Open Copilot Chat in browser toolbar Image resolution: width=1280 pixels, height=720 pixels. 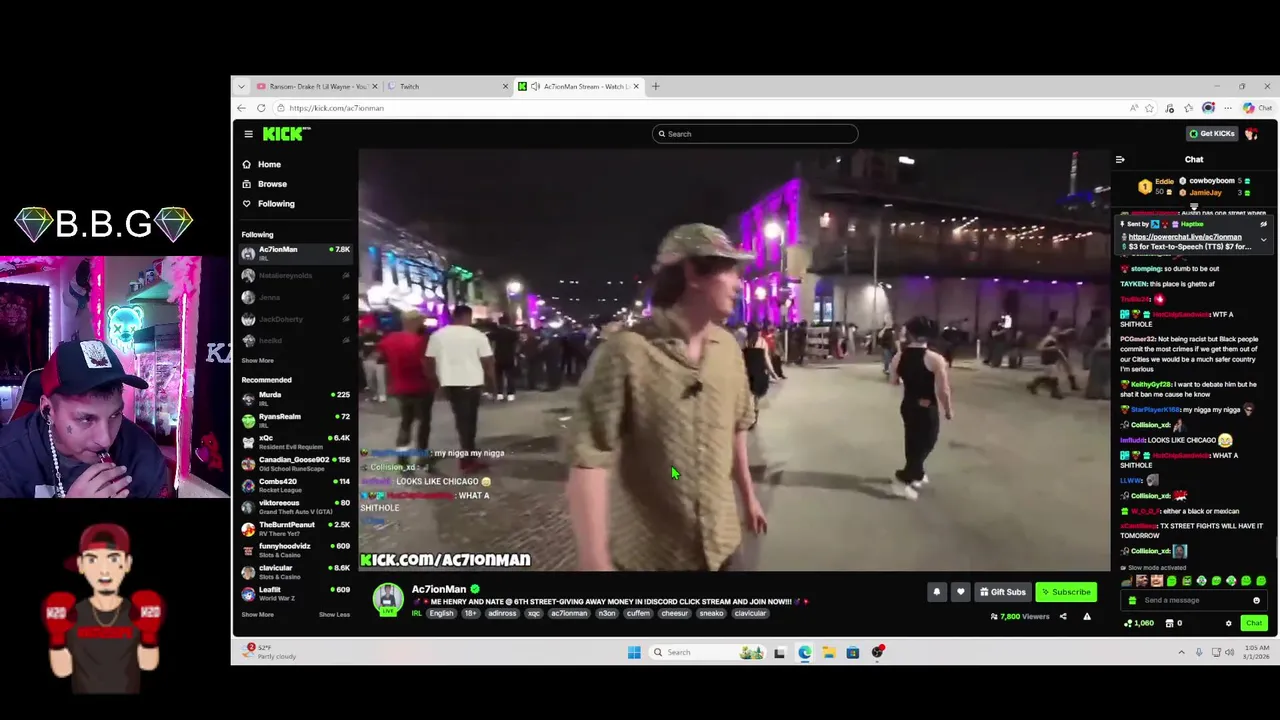(1257, 108)
